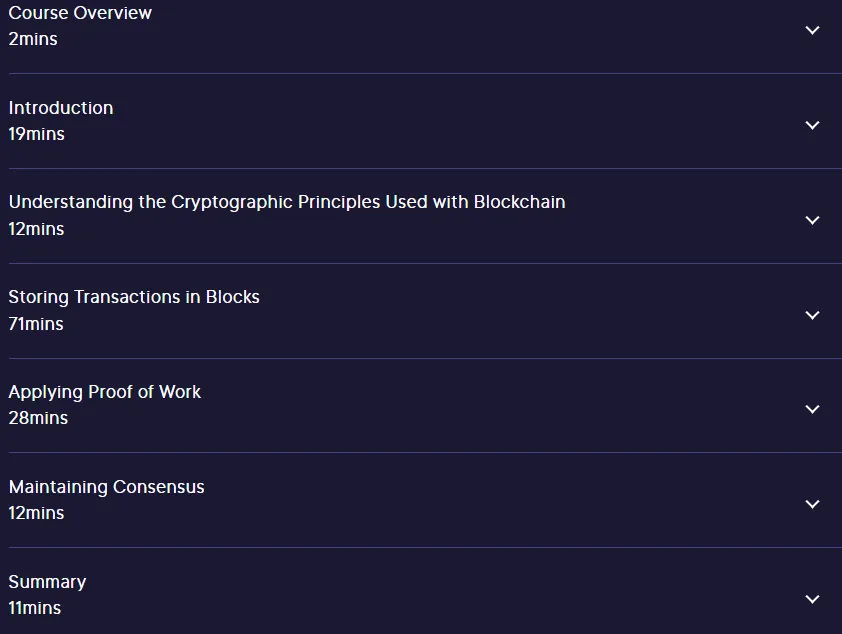Expand the Introduction section chevron
The image size is (842, 634).
(x=812, y=125)
